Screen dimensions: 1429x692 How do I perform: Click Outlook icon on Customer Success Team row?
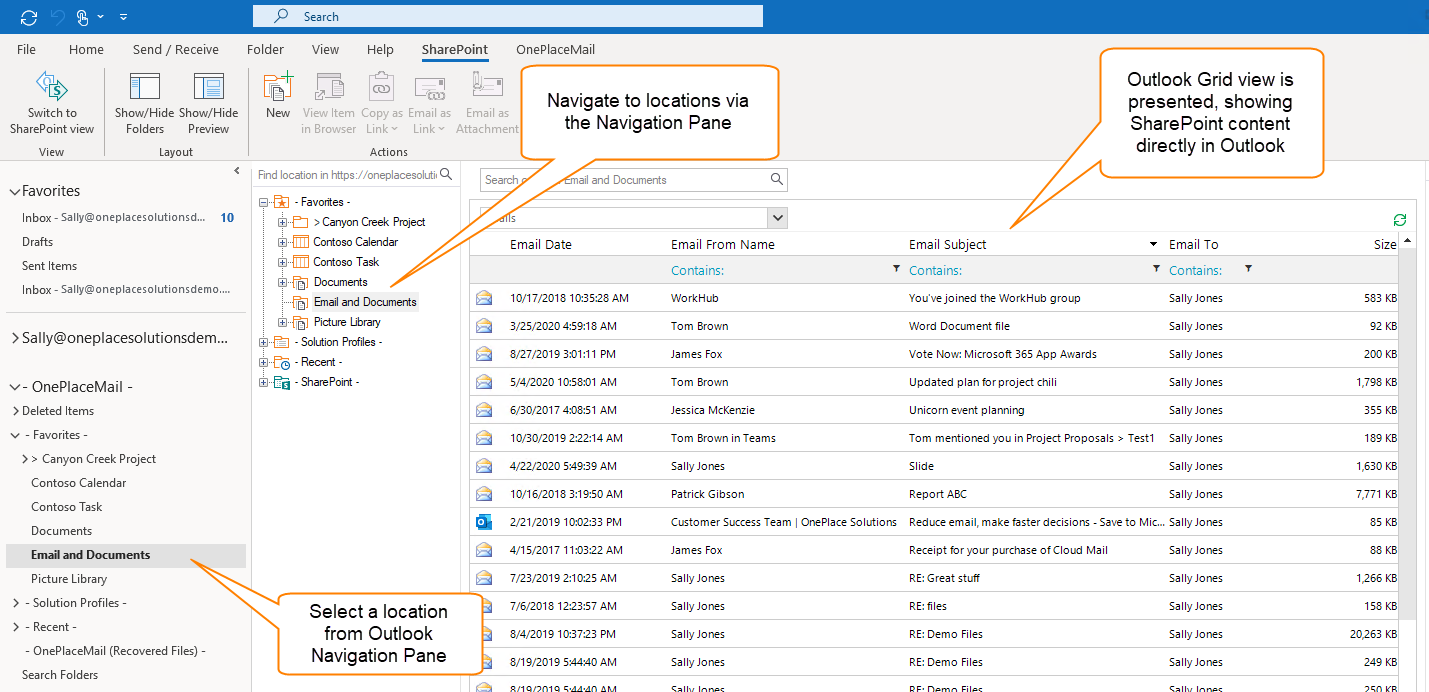pos(485,522)
